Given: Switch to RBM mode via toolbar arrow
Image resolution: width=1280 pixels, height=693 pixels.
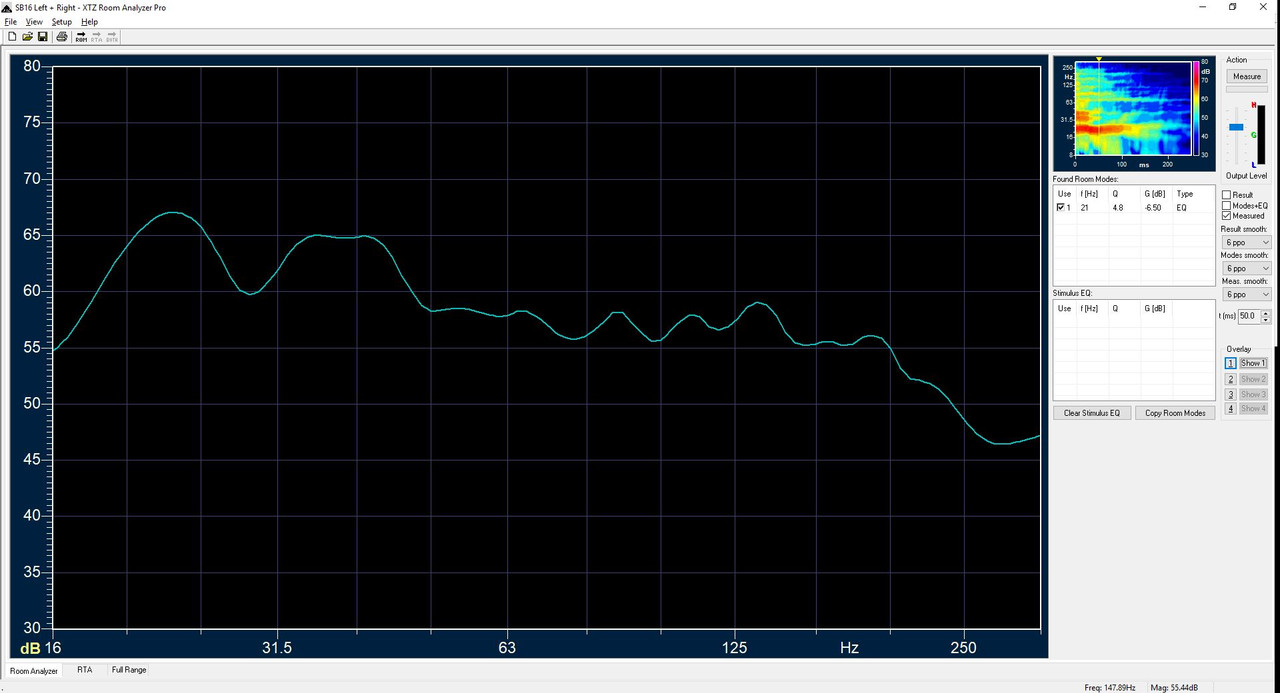Looking at the screenshot, I should coord(81,37).
